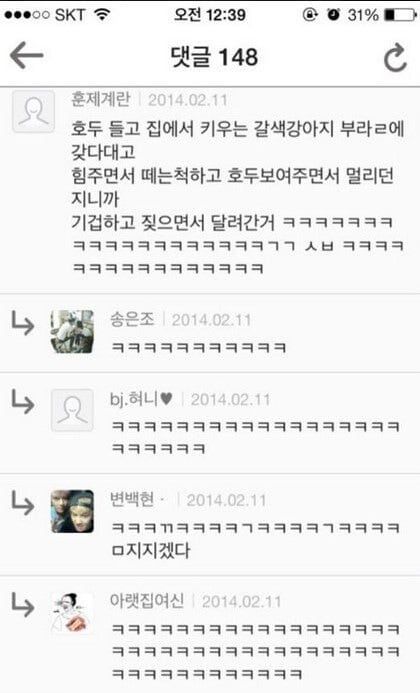Open 아랫집여신's profile illustration

[72, 613]
